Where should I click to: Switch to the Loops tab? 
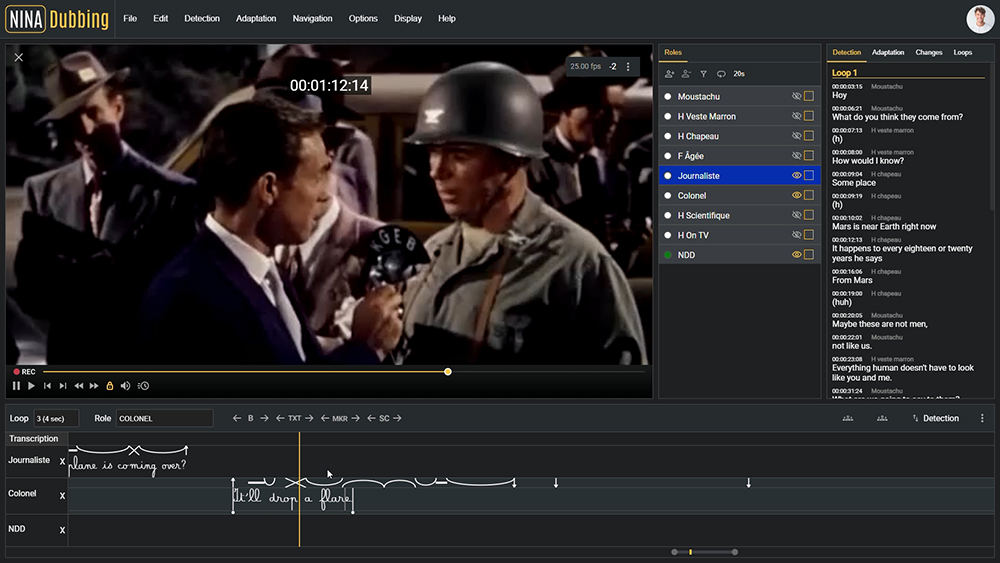(x=962, y=52)
